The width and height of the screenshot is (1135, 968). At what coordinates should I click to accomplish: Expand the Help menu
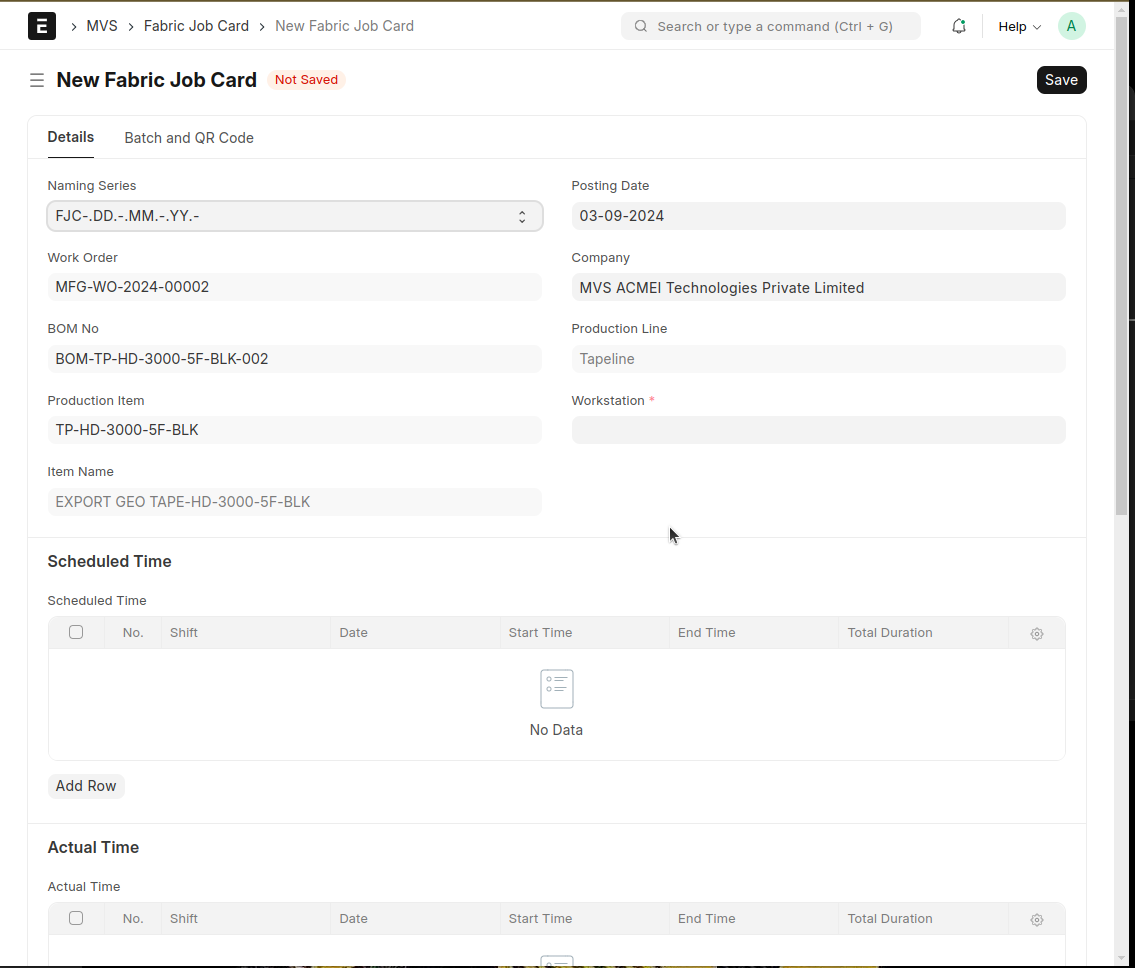pyautogui.click(x=1019, y=26)
